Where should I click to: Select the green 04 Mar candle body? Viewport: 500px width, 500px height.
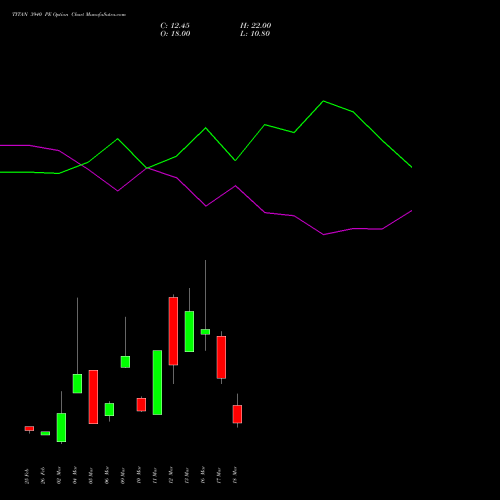tap(77, 384)
